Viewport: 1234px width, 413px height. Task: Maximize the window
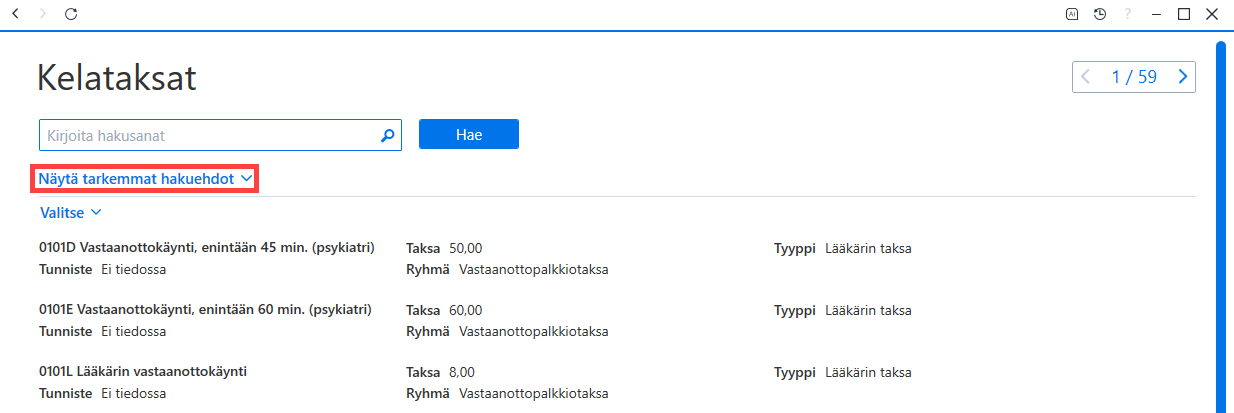point(1184,14)
